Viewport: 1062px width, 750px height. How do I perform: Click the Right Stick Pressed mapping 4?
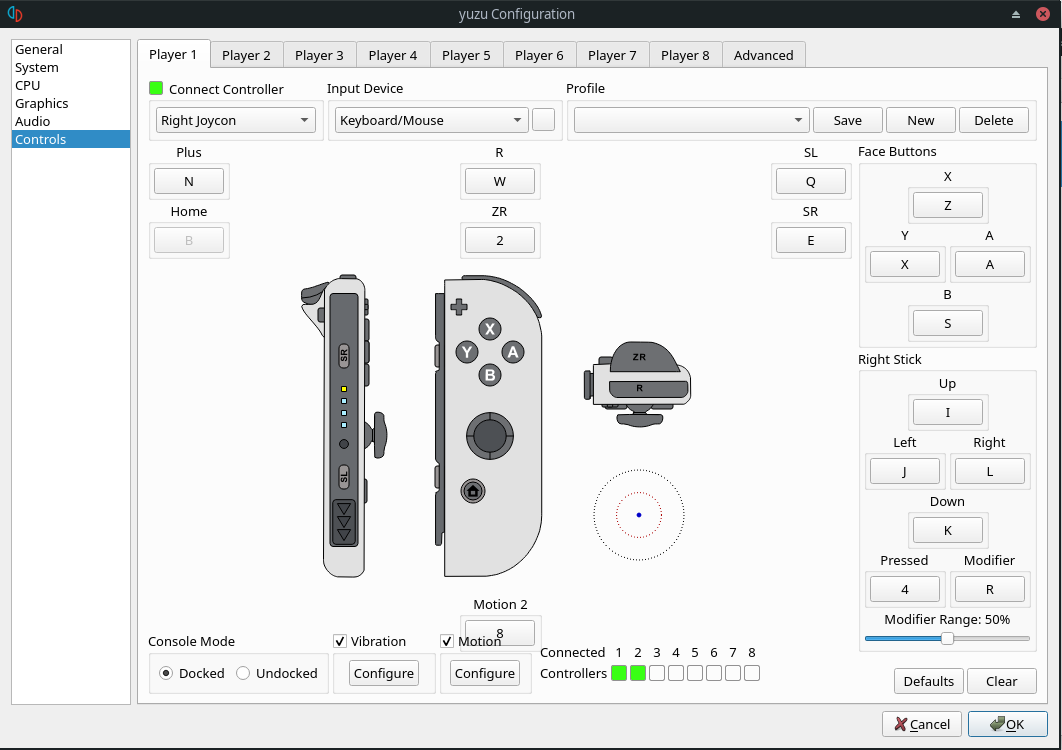(905, 589)
